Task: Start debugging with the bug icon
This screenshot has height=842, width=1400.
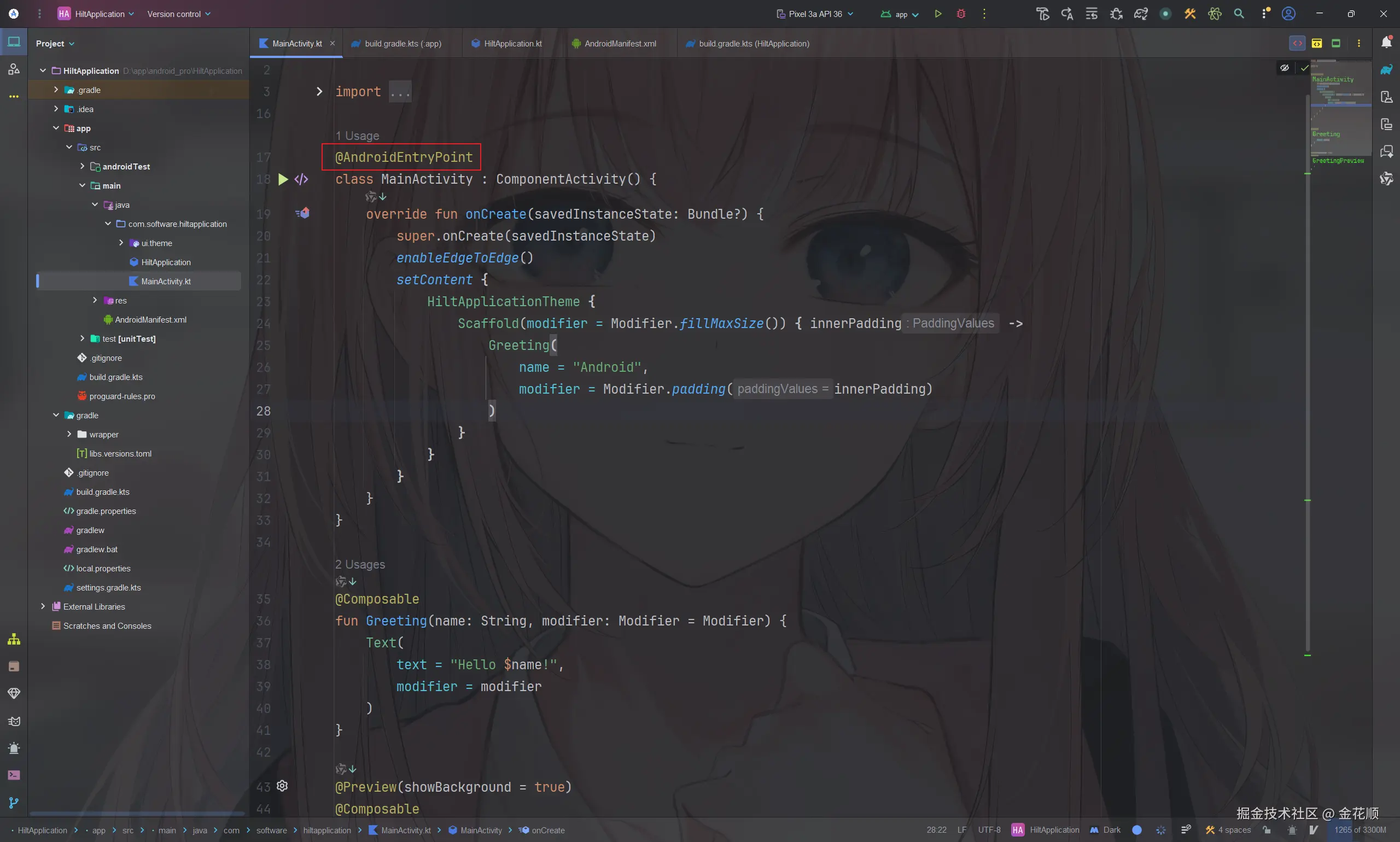Action: [961, 14]
